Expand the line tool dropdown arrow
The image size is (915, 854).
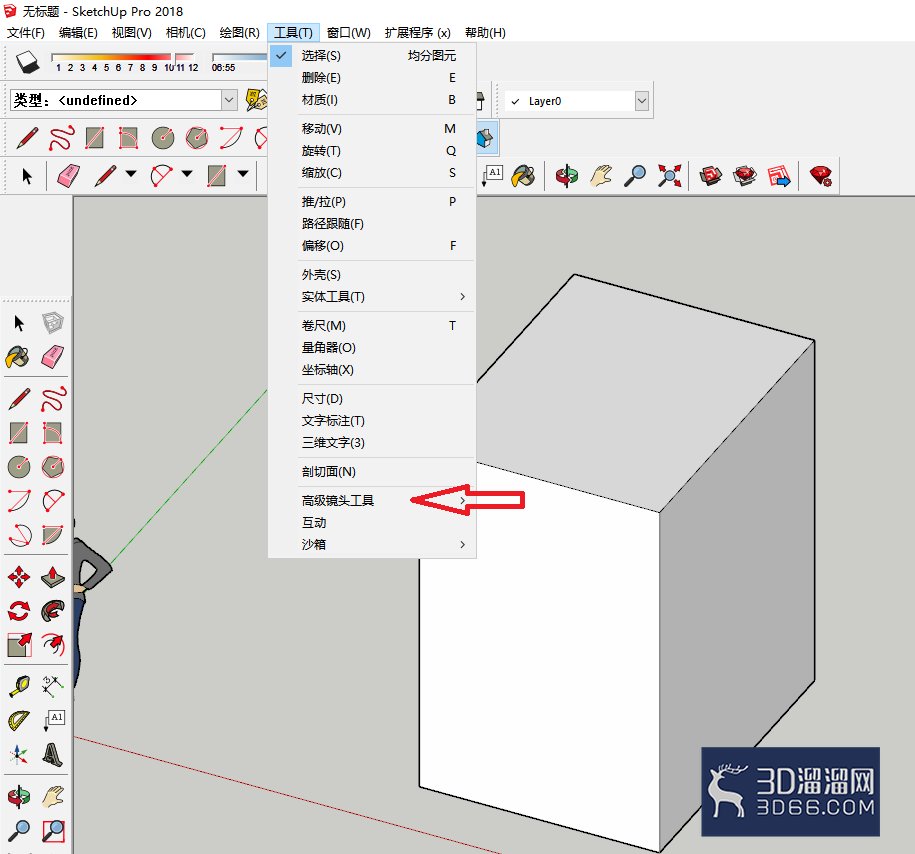(131, 173)
